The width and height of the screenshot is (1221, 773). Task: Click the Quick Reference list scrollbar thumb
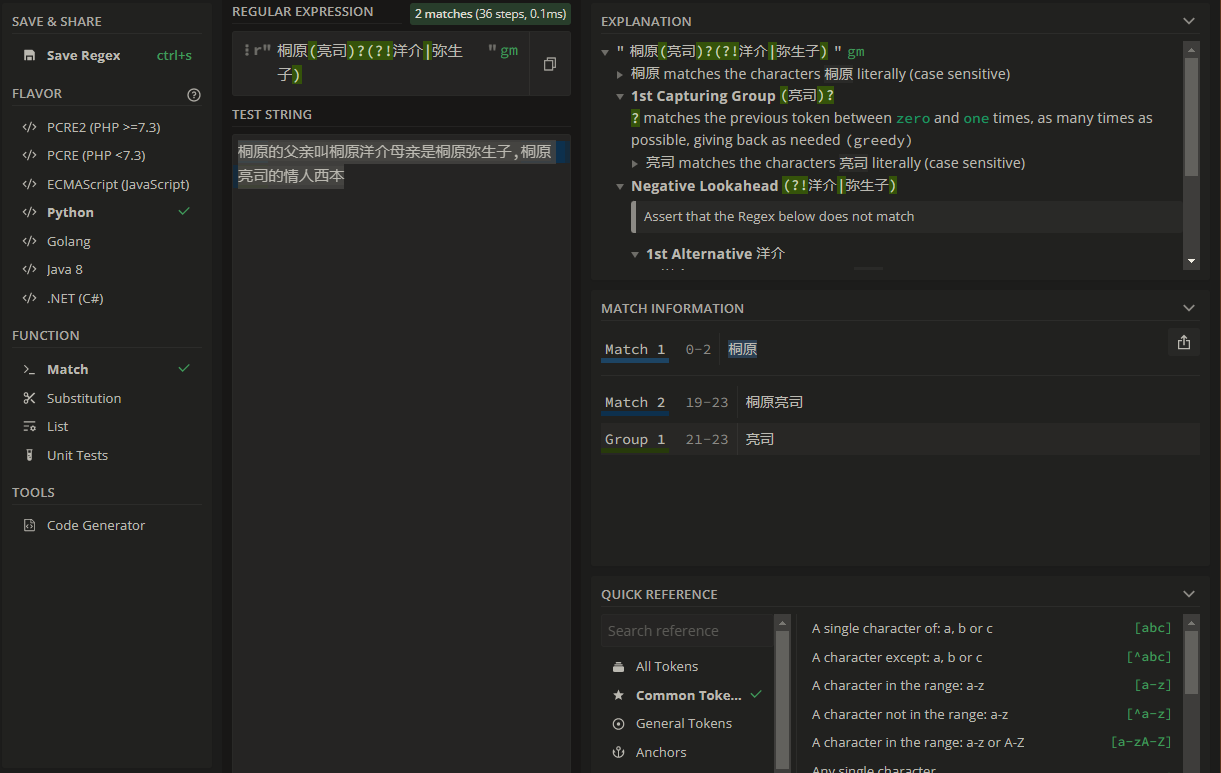pos(1191,662)
